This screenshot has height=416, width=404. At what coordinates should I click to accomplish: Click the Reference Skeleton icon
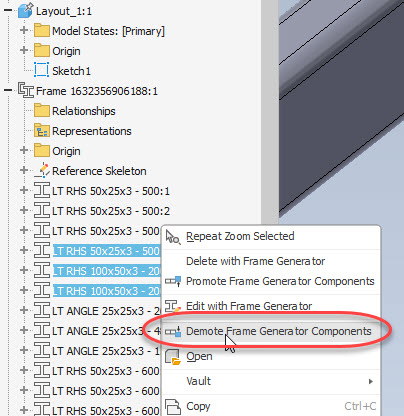coord(43,170)
